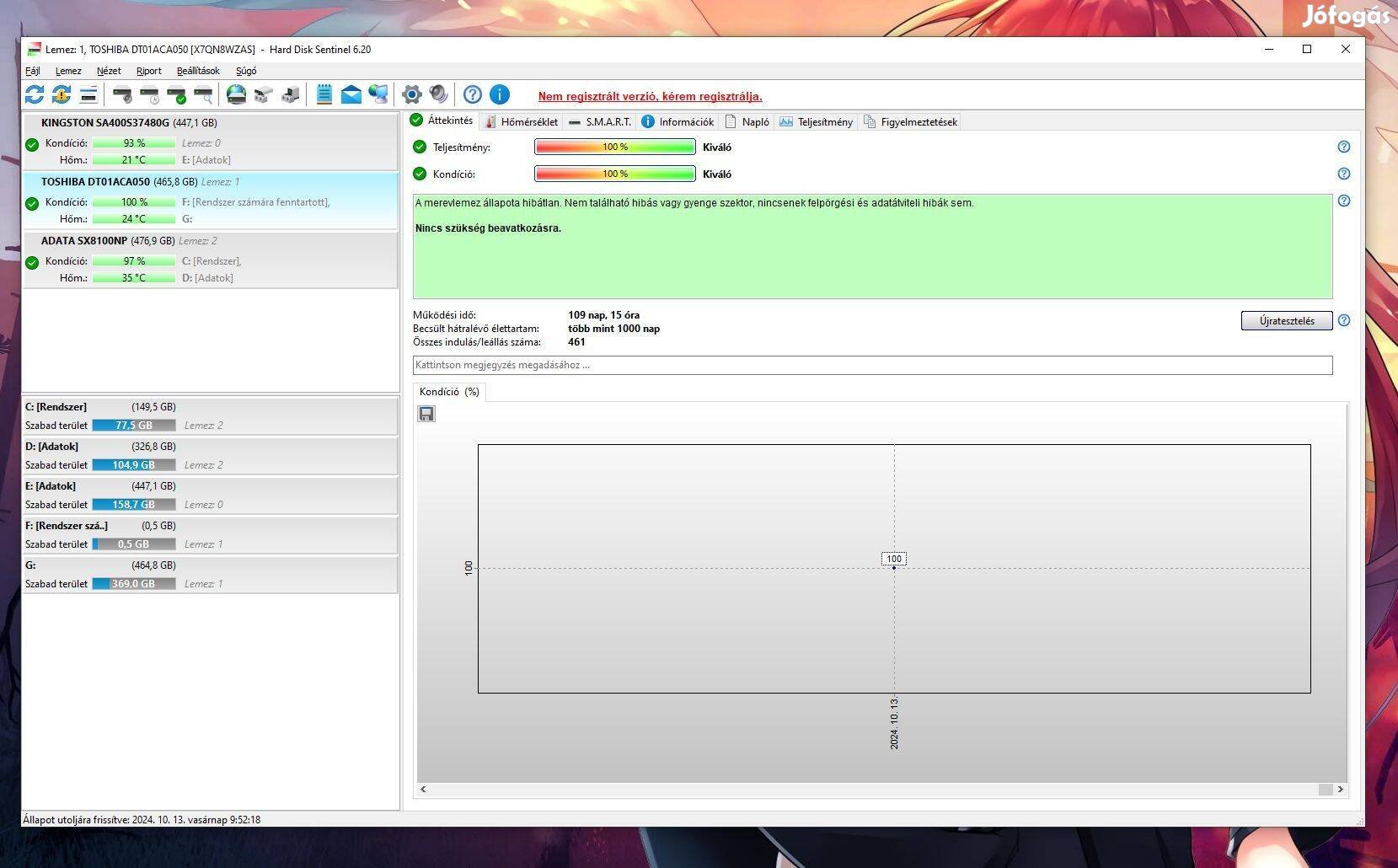Select the D: [Adatok] partition
This screenshot has width=1398, height=868.
click(210, 456)
